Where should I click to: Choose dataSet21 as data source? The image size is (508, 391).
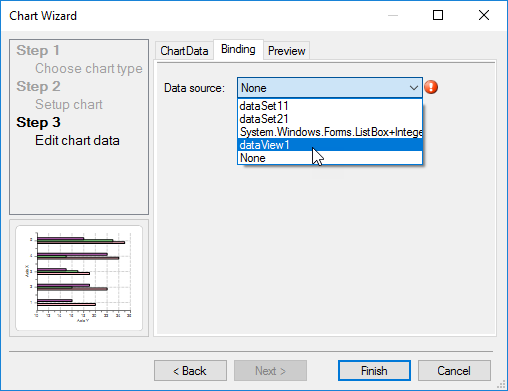[330, 119]
